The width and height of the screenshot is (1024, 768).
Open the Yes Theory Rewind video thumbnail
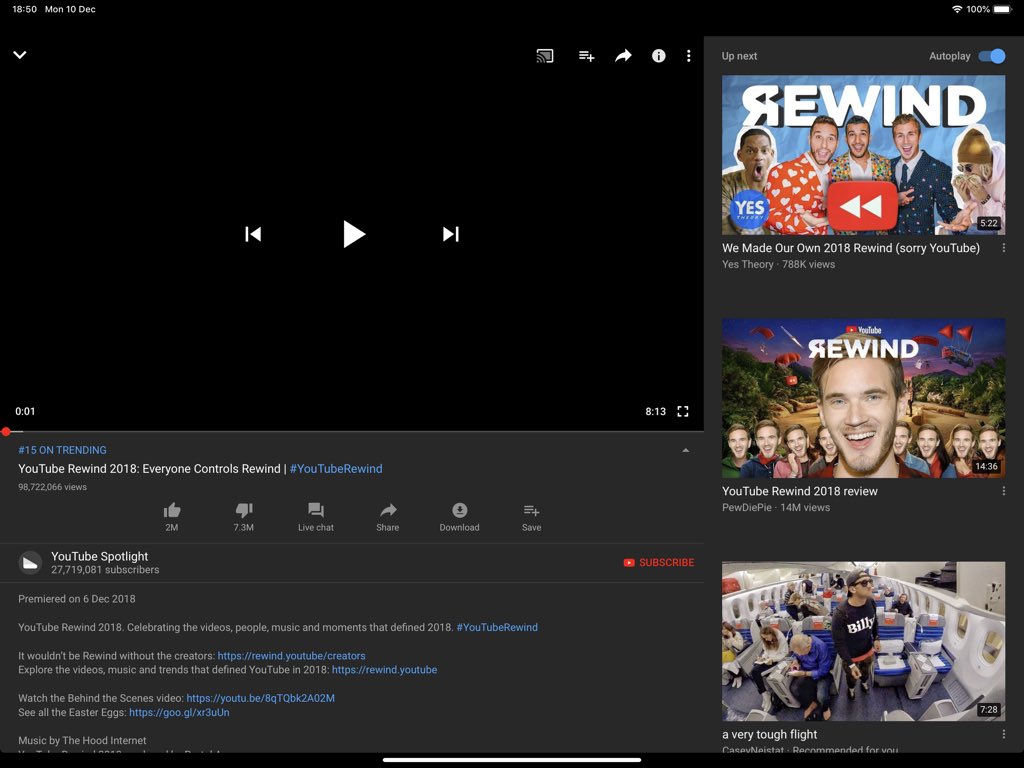coord(863,155)
